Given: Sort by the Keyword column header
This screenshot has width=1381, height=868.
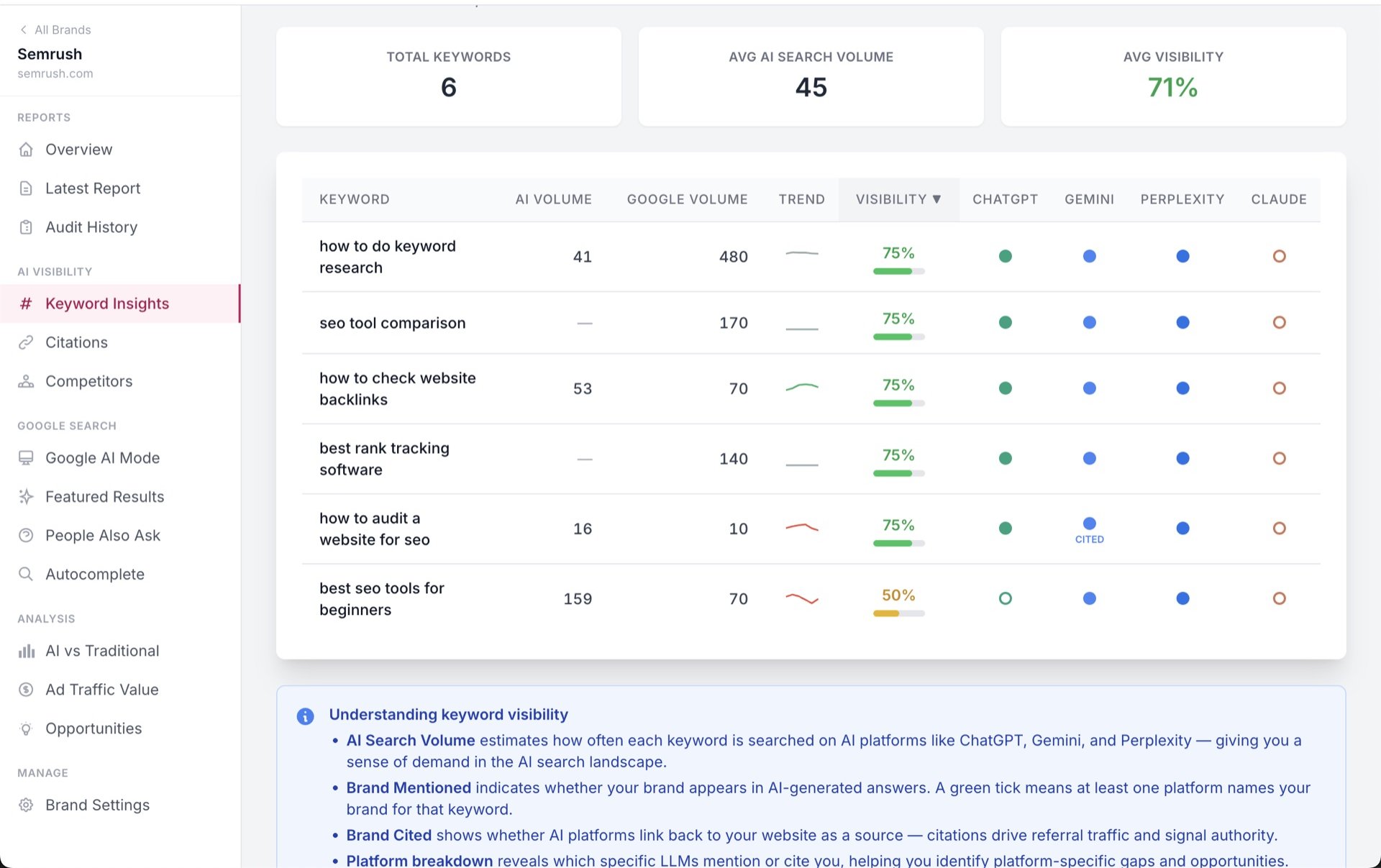Looking at the screenshot, I should coord(355,199).
